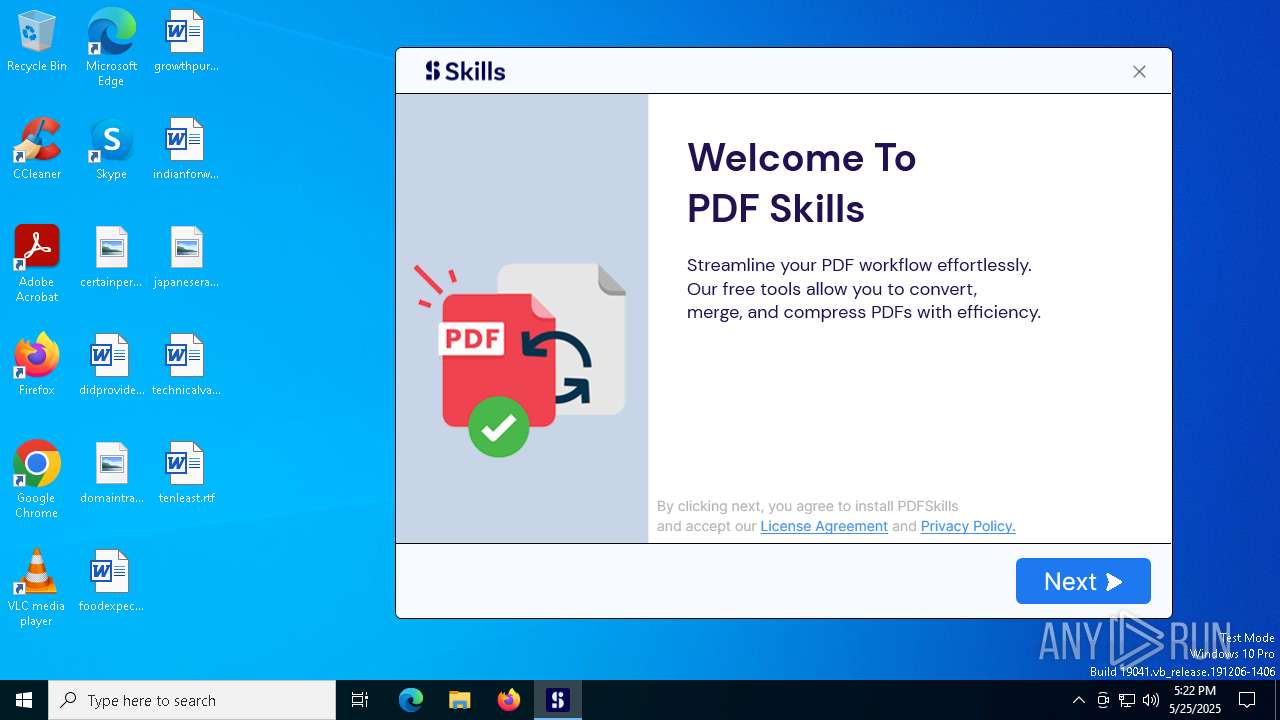Viewport: 1280px width, 720px height.
Task: Open Task View from the taskbar
Action: (360, 700)
